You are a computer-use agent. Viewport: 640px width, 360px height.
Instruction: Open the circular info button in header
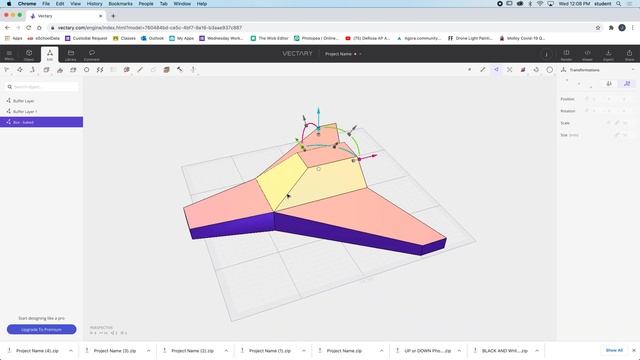[x=546, y=54]
